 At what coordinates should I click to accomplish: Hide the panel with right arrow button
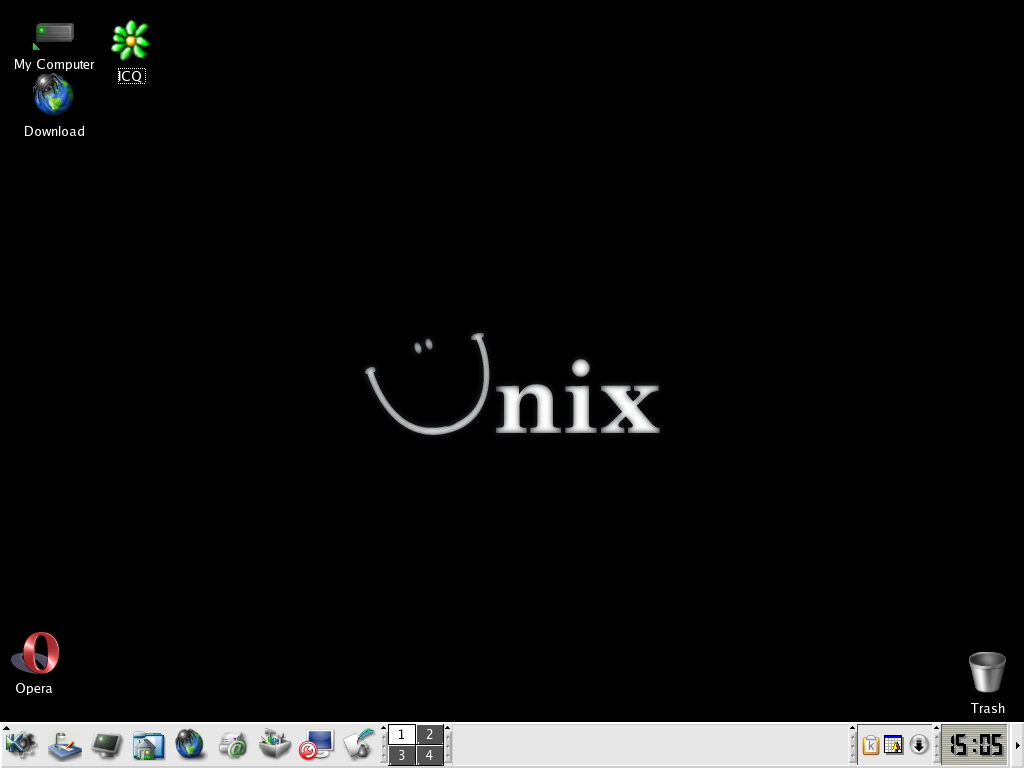coord(1017,745)
